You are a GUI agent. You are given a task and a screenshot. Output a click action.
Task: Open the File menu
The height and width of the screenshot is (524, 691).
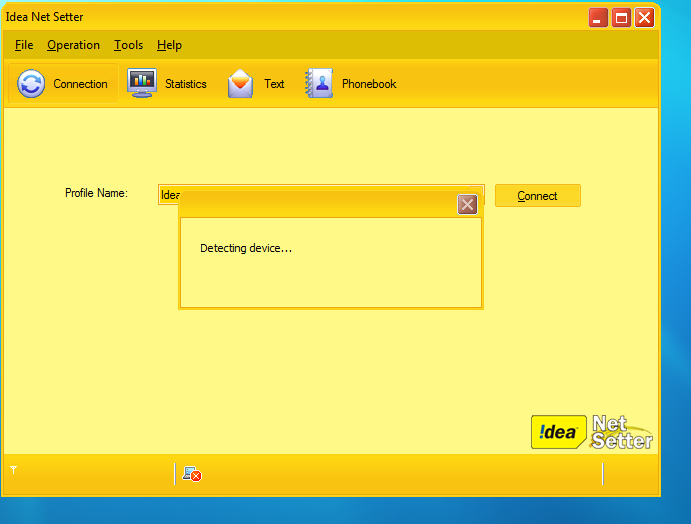[x=24, y=45]
